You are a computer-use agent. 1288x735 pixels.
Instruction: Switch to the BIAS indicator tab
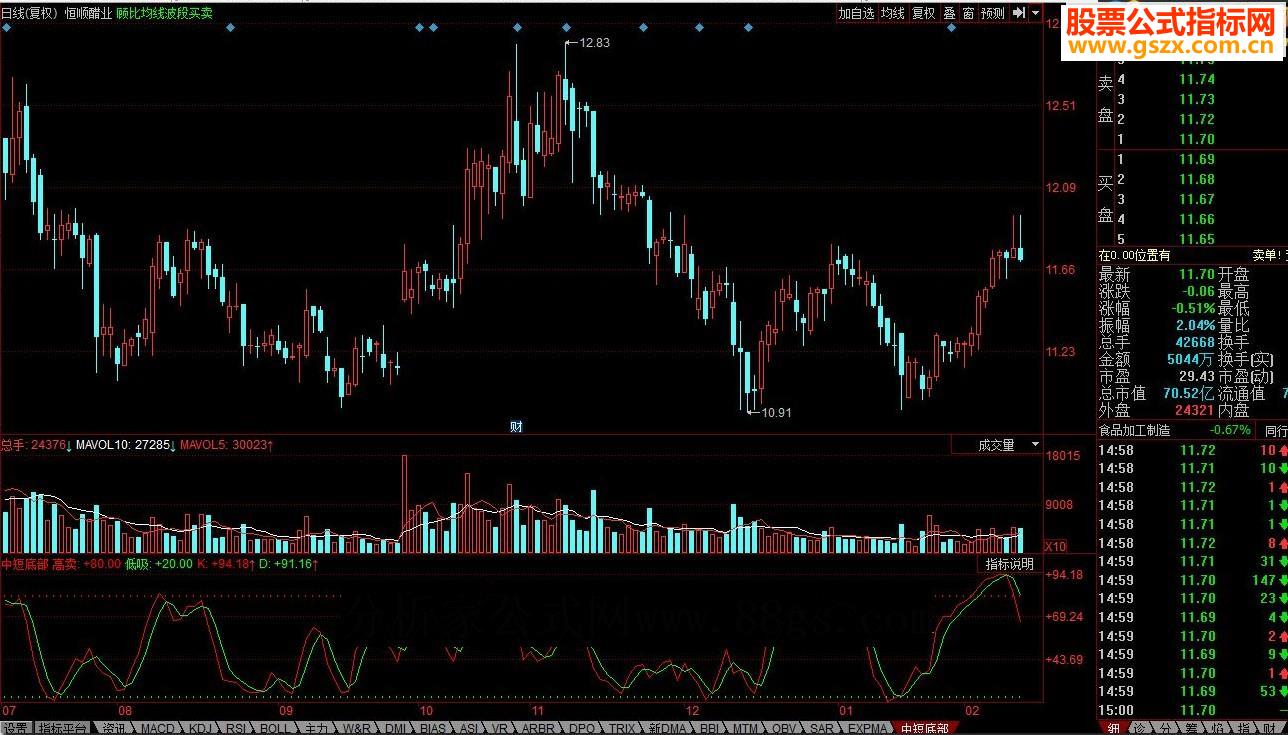[x=433, y=728]
